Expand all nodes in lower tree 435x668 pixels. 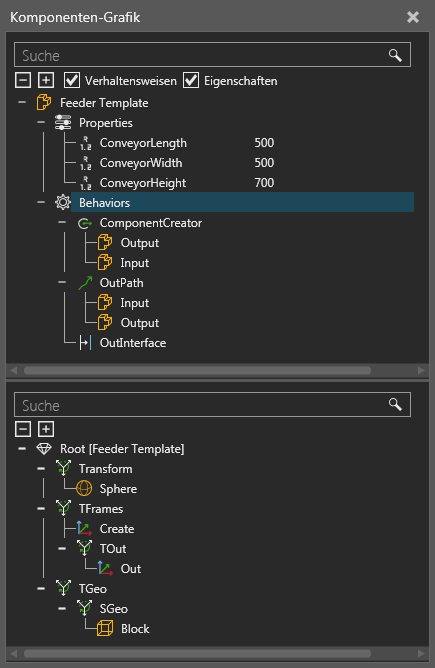[46, 429]
